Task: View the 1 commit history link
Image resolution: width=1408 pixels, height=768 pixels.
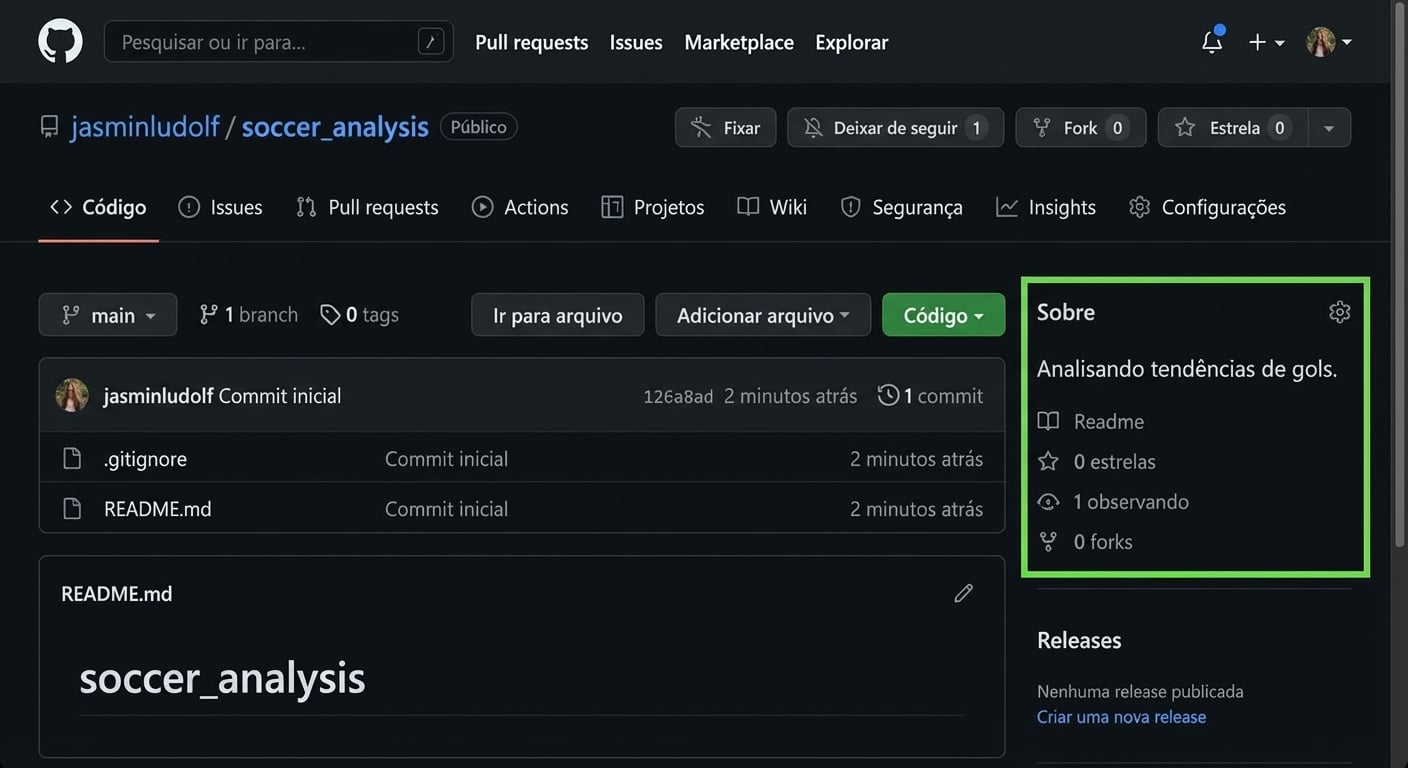Action: point(930,396)
